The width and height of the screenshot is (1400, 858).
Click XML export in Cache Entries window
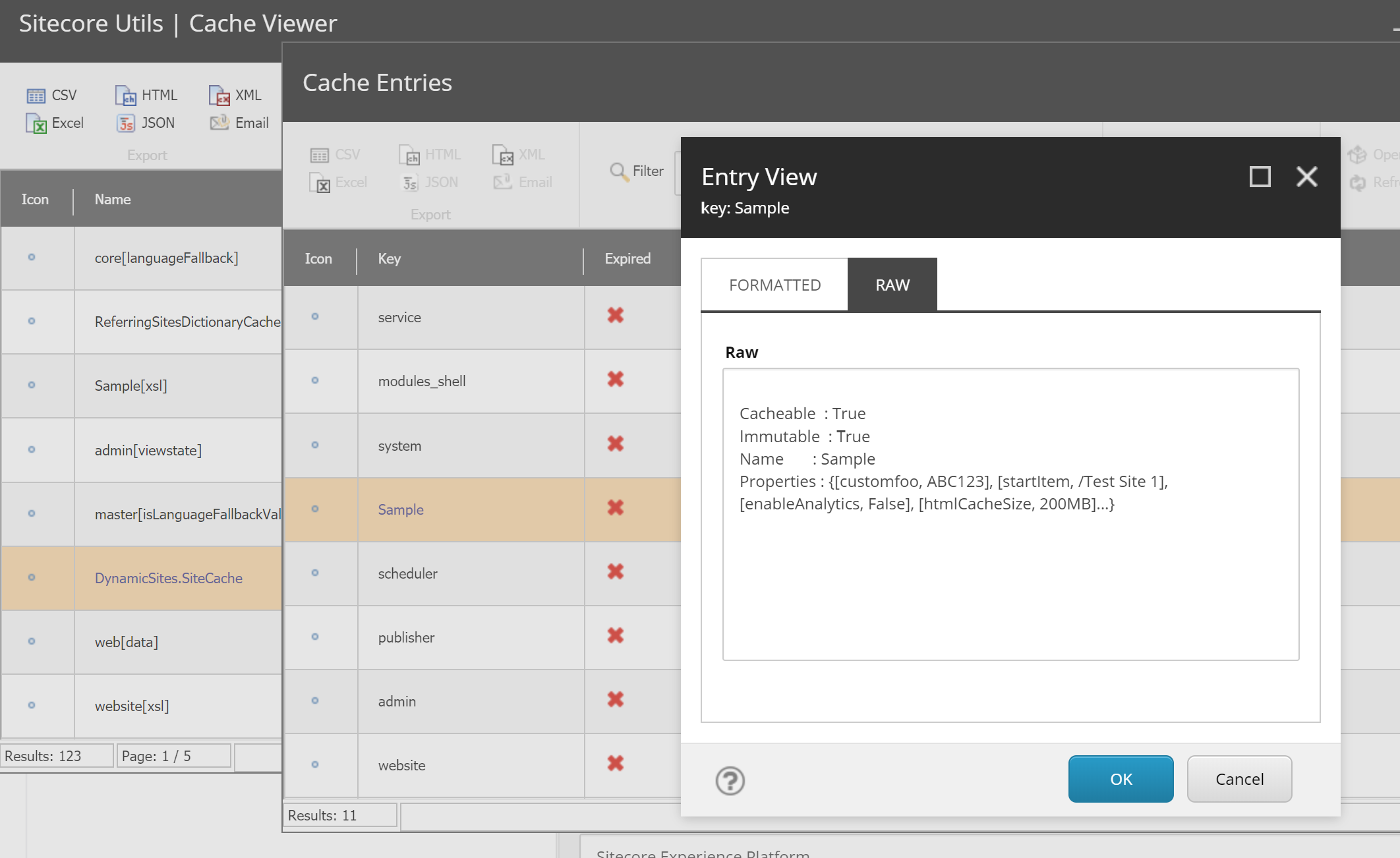[x=519, y=154]
